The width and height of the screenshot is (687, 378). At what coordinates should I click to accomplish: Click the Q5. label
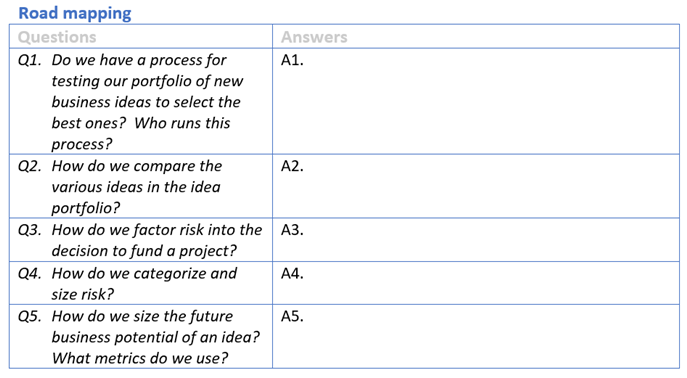pyautogui.click(x=29, y=316)
